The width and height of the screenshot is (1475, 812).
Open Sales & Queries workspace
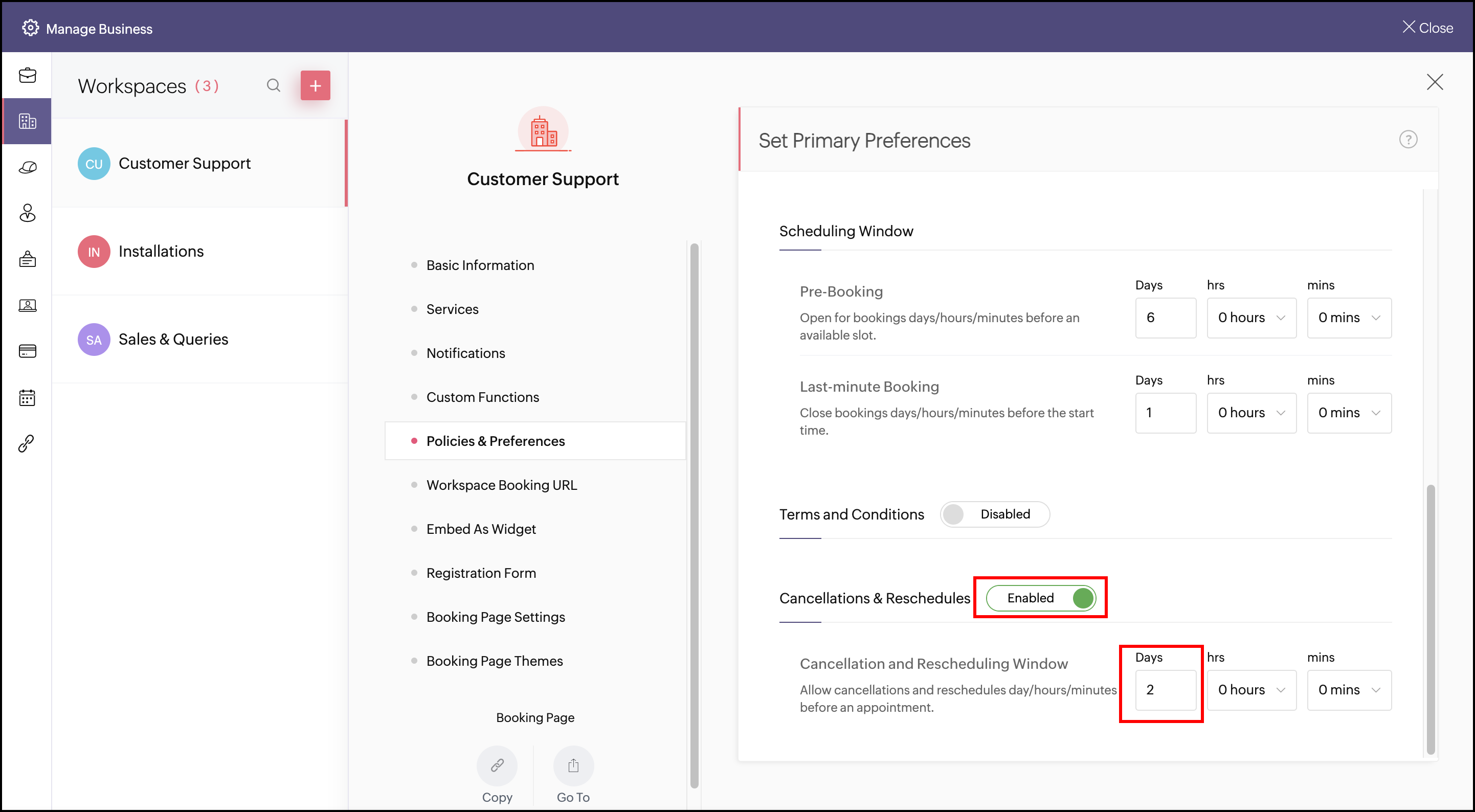[173, 340]
